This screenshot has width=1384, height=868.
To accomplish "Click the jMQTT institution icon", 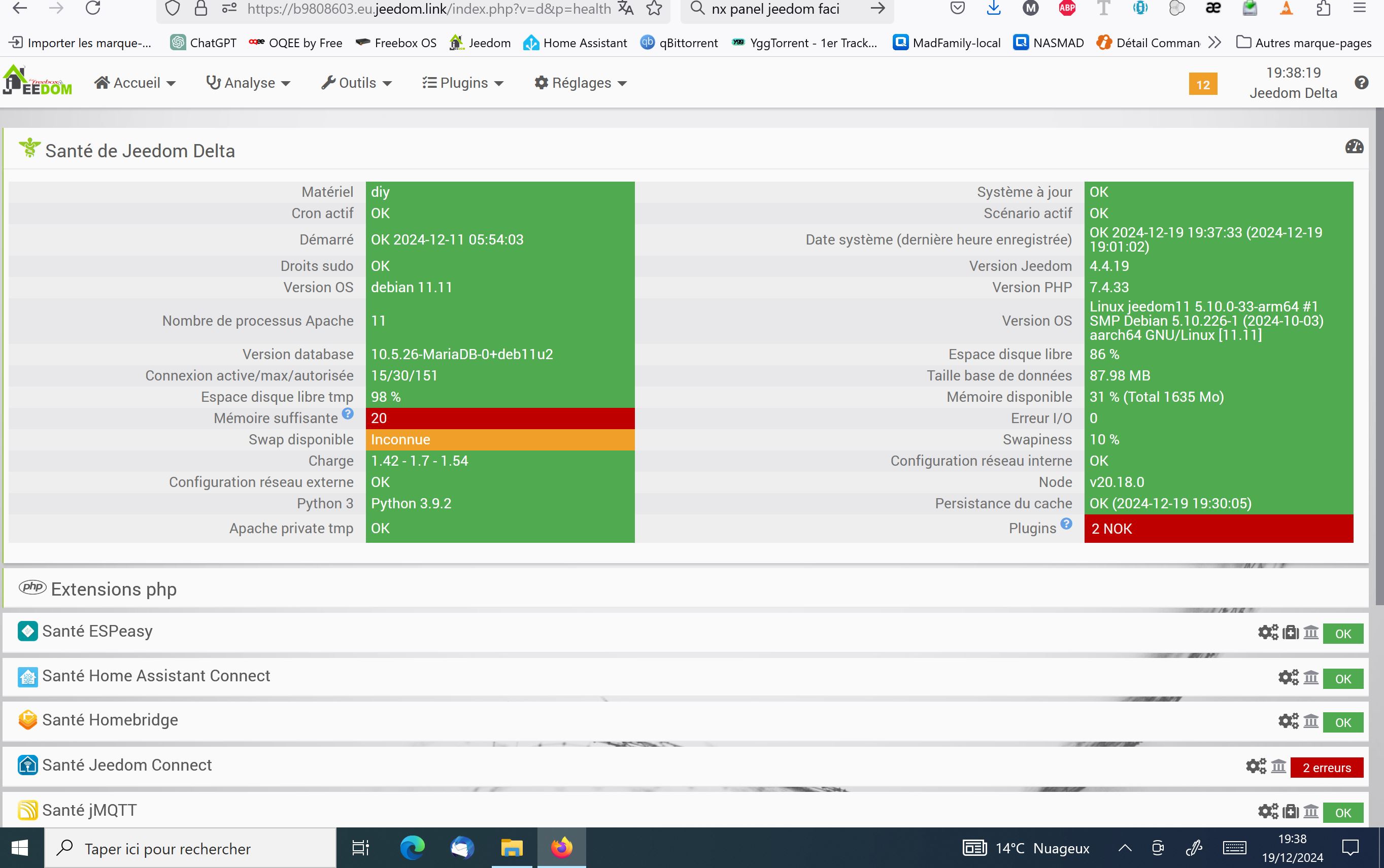I will [x=1311, y=812].
